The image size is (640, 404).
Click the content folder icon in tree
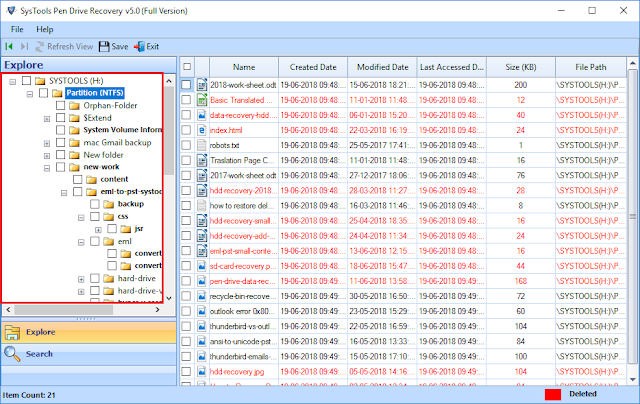(x=91, y=180)
